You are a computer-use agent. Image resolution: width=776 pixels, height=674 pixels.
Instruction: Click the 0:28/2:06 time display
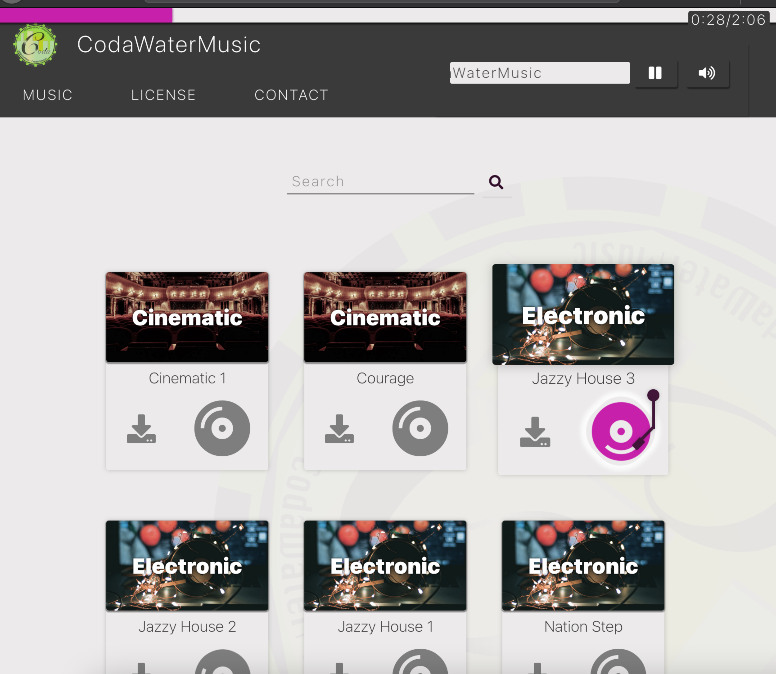pyautogui.click(x=728, y=20)
